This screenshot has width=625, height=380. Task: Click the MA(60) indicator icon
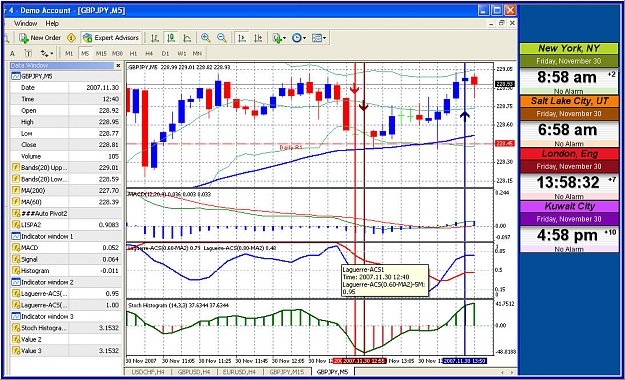click(16, 202)
